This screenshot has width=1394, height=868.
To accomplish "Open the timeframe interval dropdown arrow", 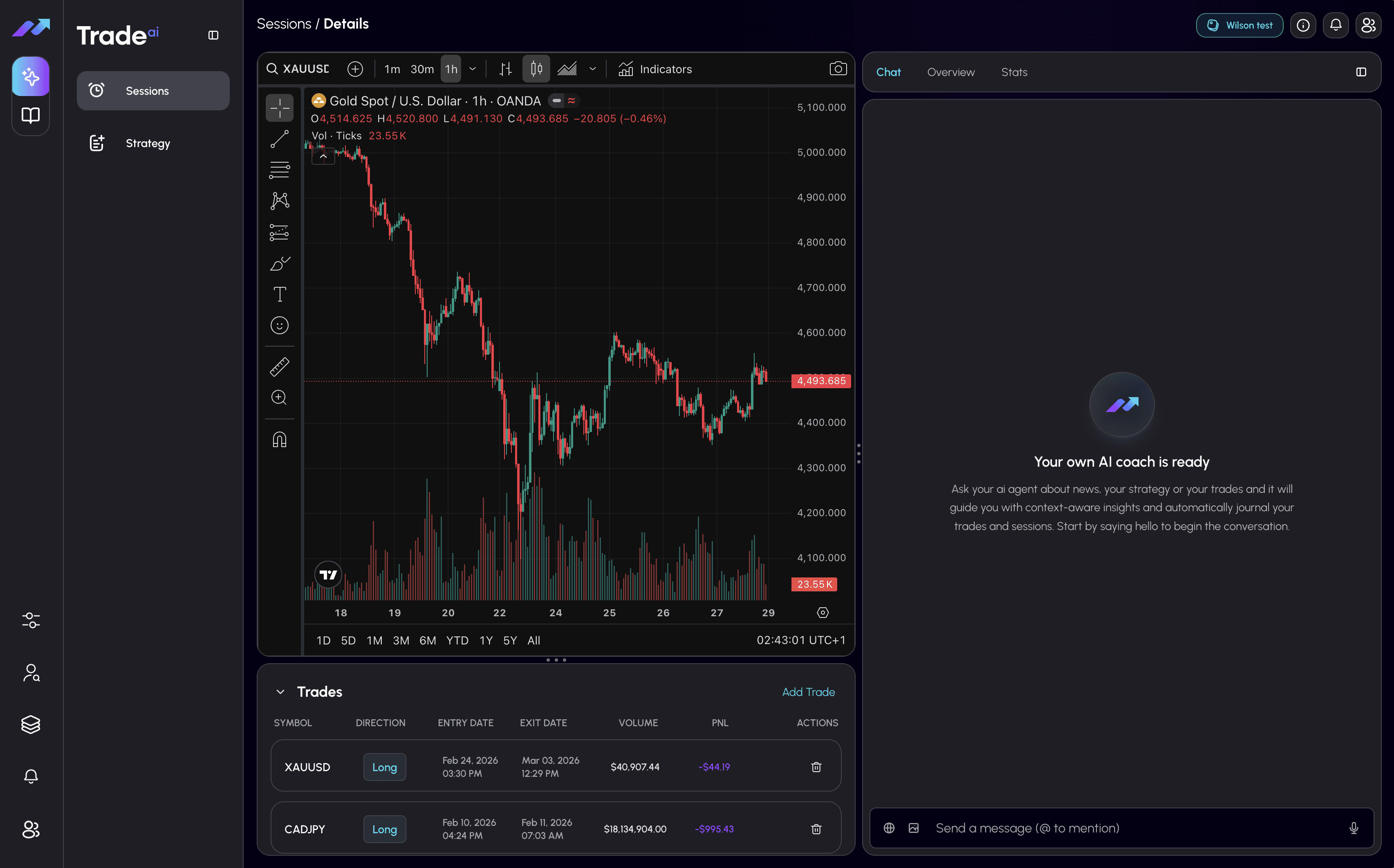I will pos(473,69).
